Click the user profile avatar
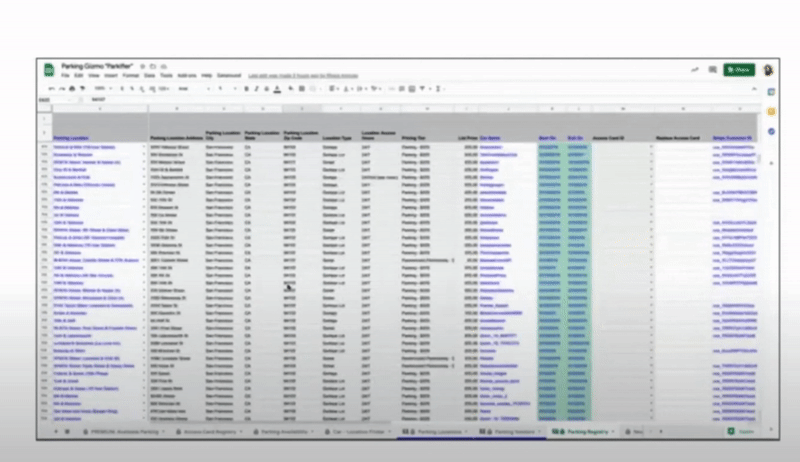800x462 pixels. click(x=768, y=70)
